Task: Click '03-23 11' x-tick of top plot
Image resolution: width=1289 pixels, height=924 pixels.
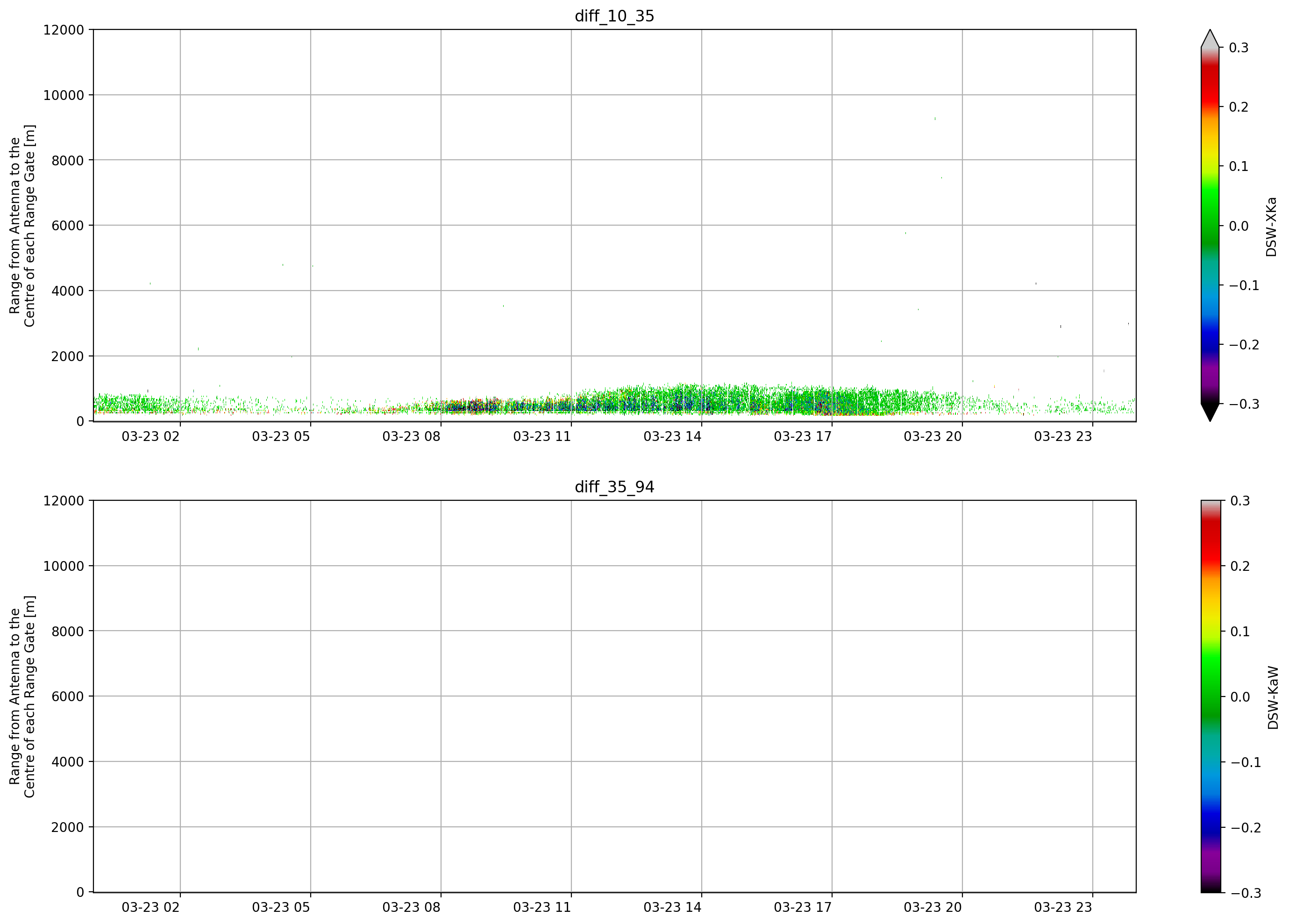Action: click(541, 436)
